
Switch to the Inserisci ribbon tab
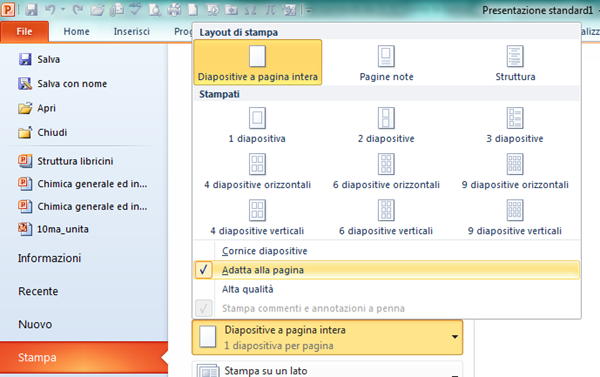click(x=131, y=31)
